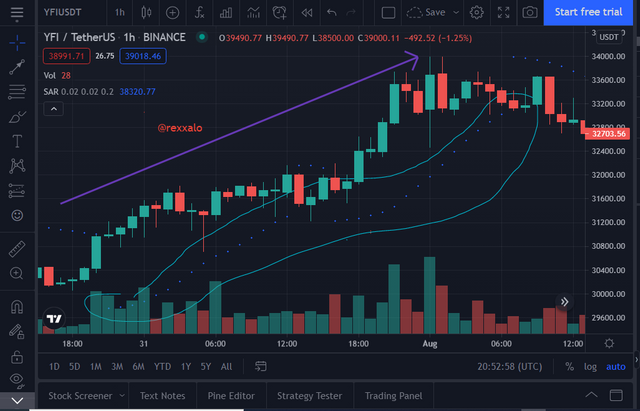Select the ruler measure tool
Screen dimensions: 640x411
(x=17, y=249)
